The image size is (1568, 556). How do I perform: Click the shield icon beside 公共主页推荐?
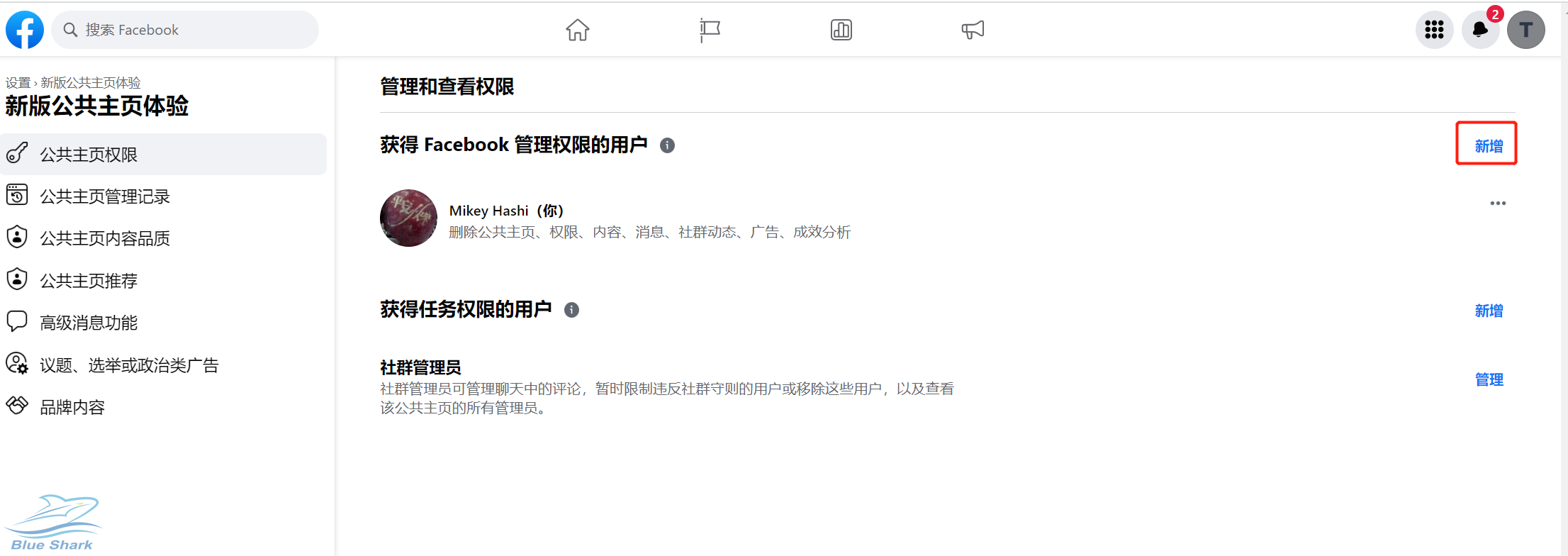click(17, 279)
